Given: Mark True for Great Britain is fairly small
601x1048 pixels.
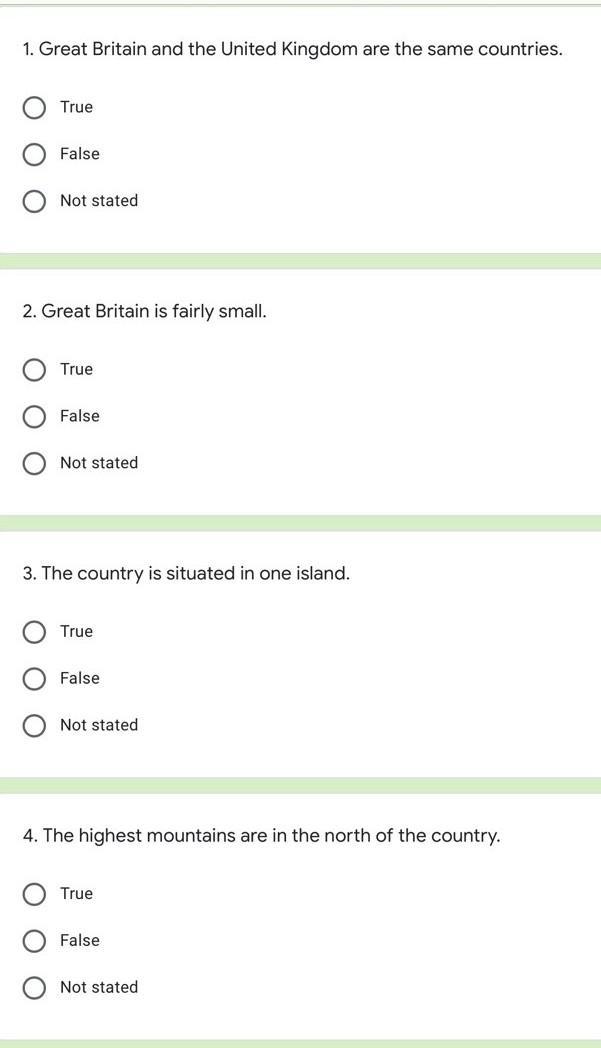Looking at the screenshot, I should 34,370.
